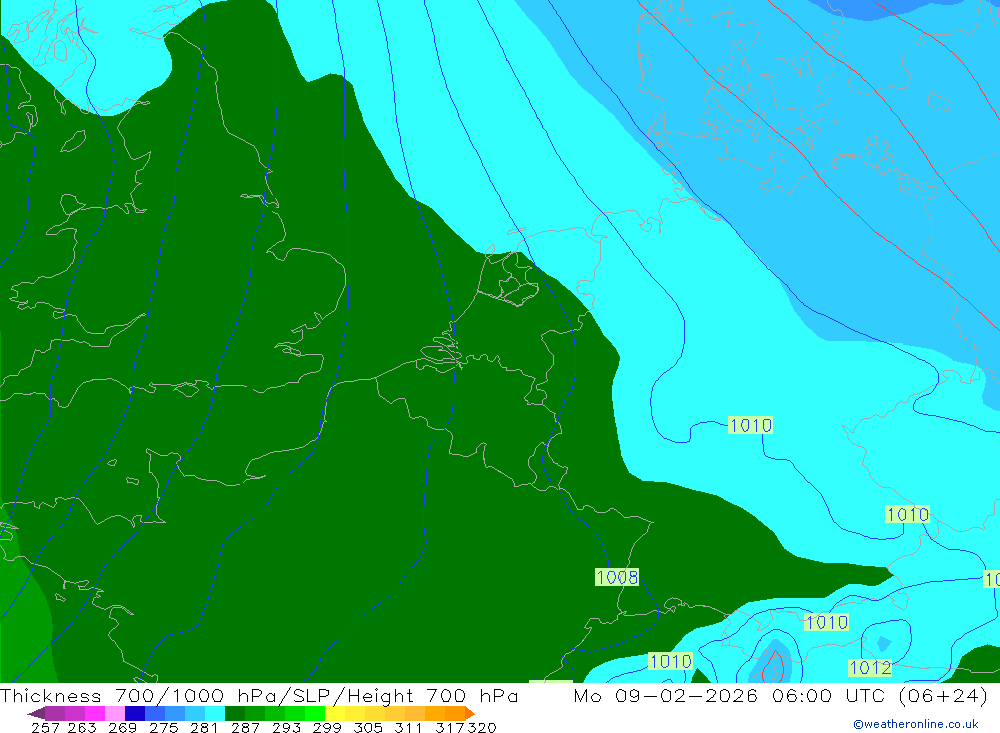Select the dark purple legend swatch above 257

54,713
